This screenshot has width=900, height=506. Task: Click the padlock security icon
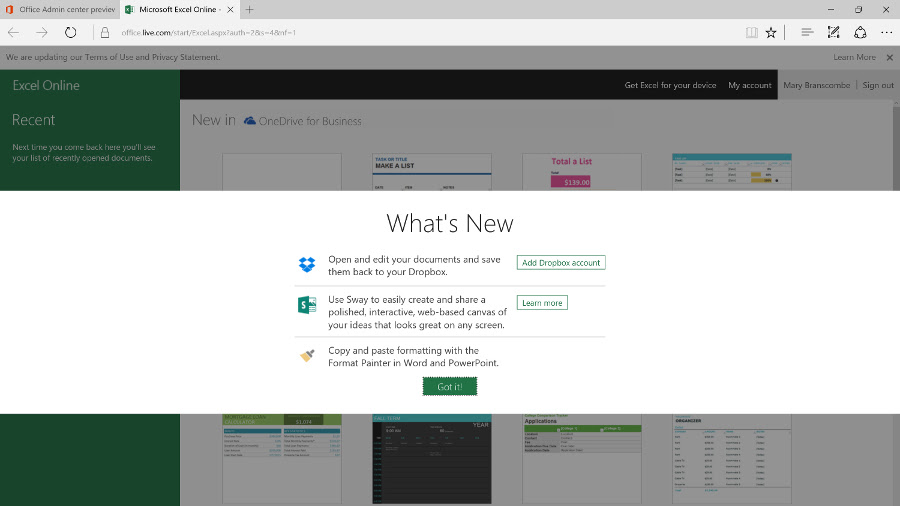(104, 33)
